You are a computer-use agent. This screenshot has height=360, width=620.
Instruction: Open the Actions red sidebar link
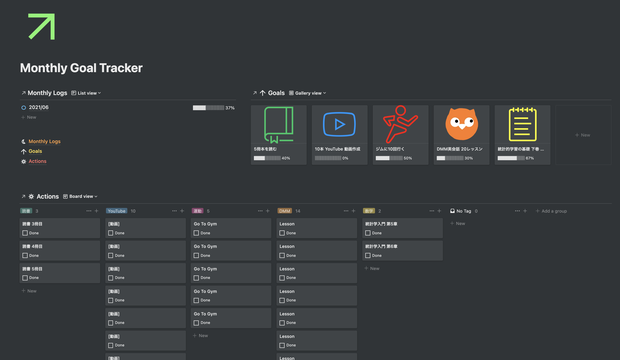pyautogui.click(x=38, y=161)
